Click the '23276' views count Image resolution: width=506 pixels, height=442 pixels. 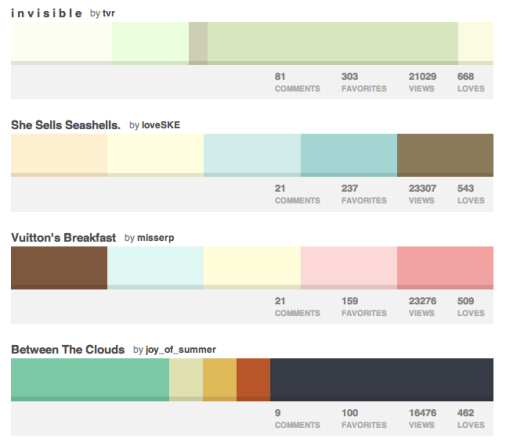coord(422,301)
